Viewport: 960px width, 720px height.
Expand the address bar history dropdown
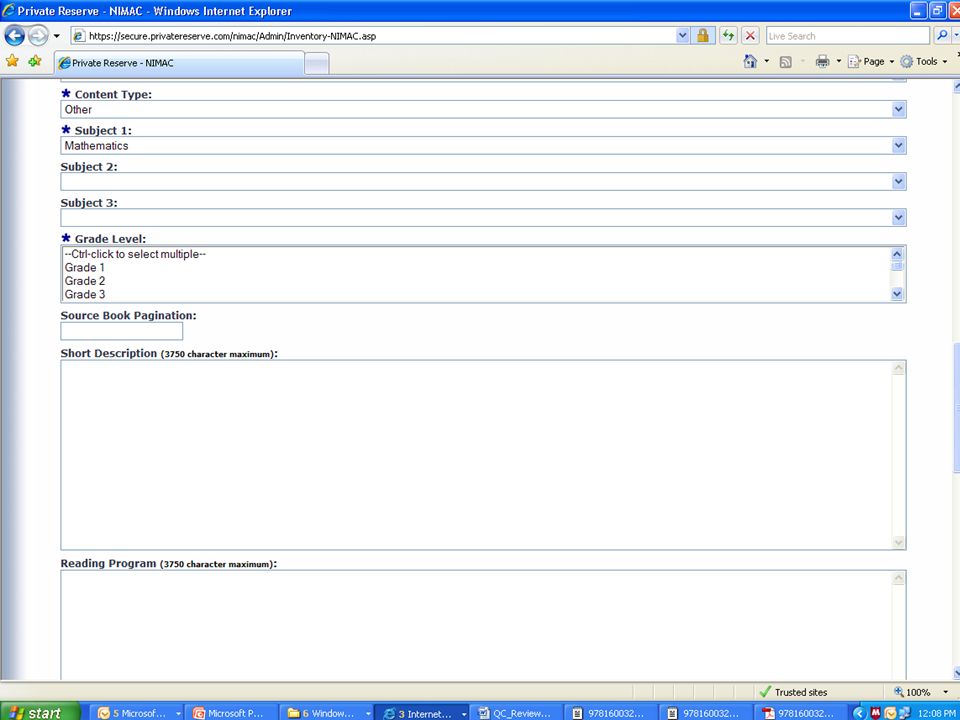tap(683, 36)
